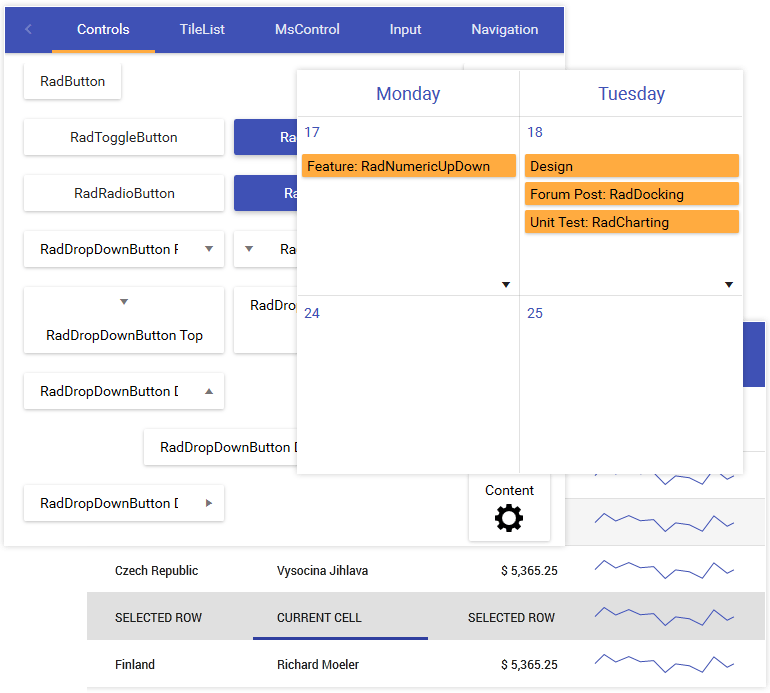Click the sparkline chart in the Finland row

[x=664, y=663]
